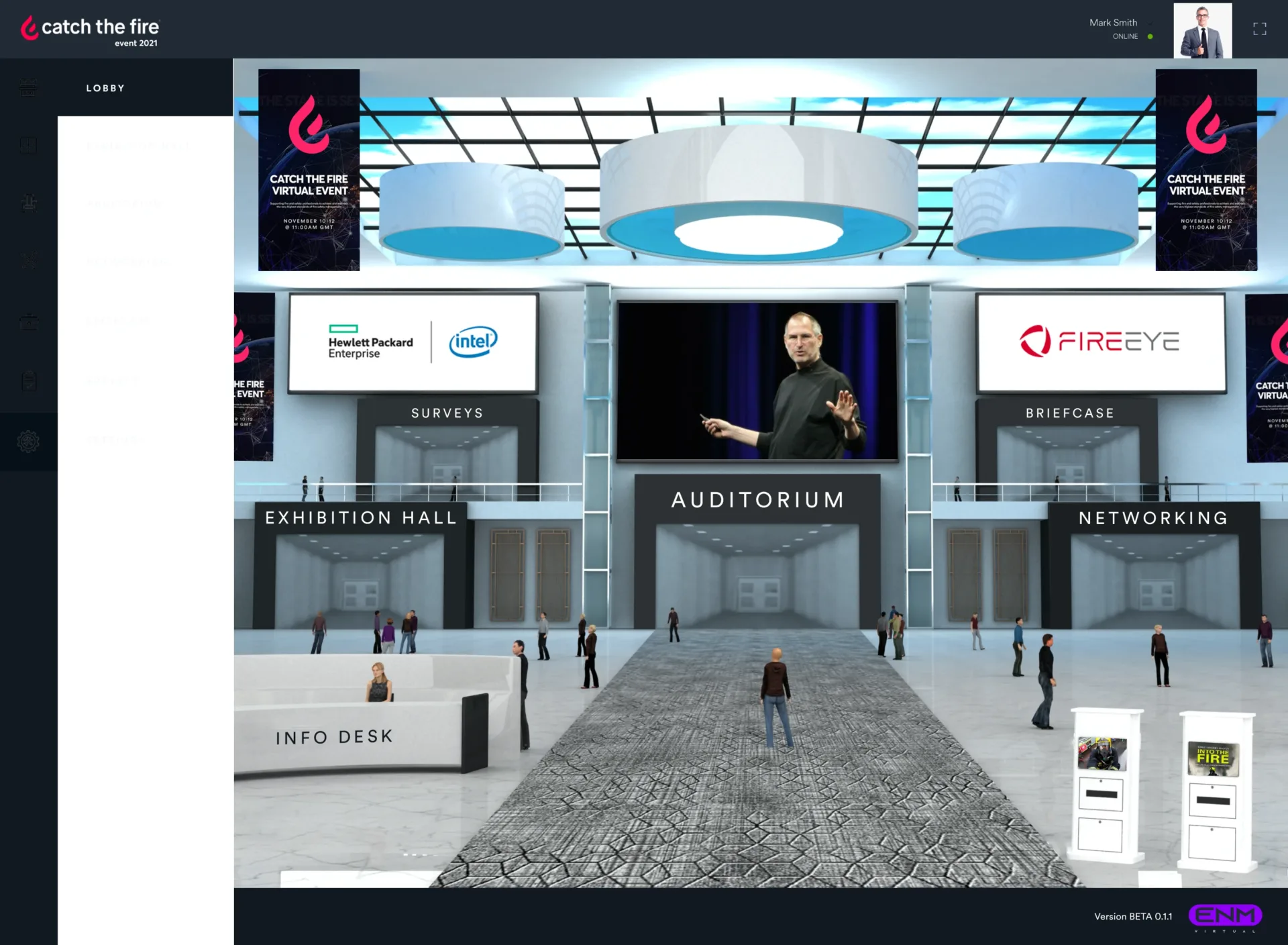Click the Hewlett Packard Enterprise Intel sponsor banner
Image resolution: width=1288 pixels, height=945 pixels.
coord(413,342)
